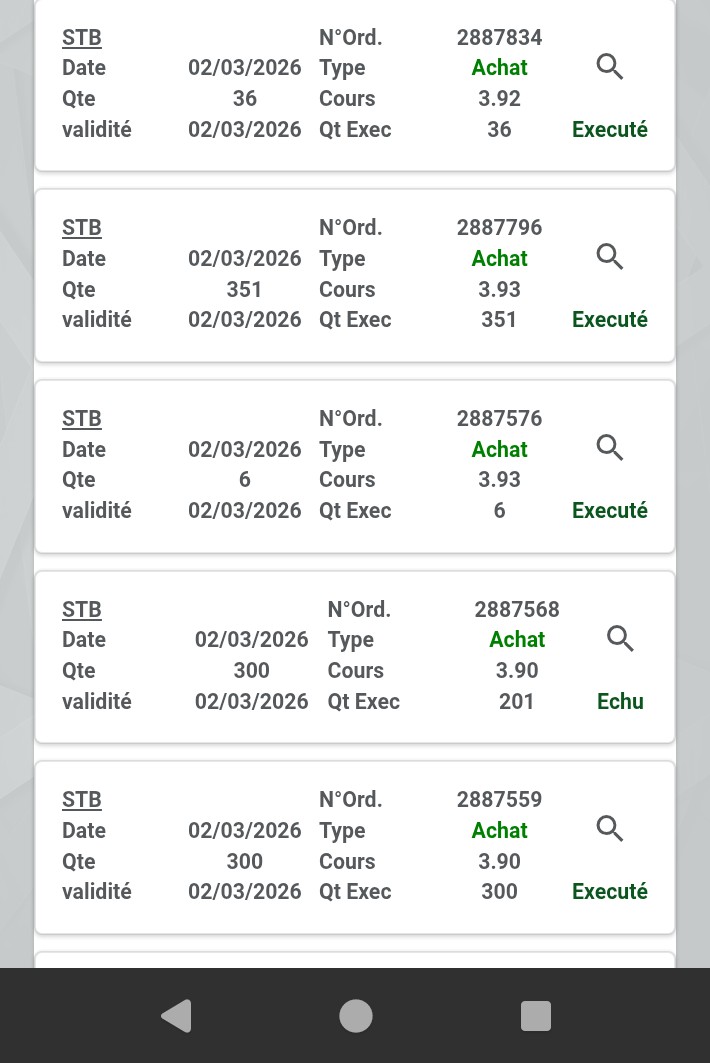Image resolution: width=710 pixels, height=1063 pixels.
Task: Tap order number 2887576
Action: (499, 419)
